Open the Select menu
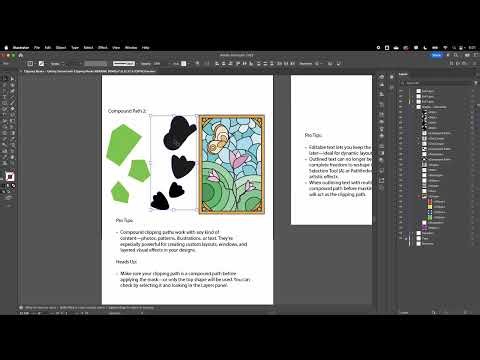 (x=88, y=48)
